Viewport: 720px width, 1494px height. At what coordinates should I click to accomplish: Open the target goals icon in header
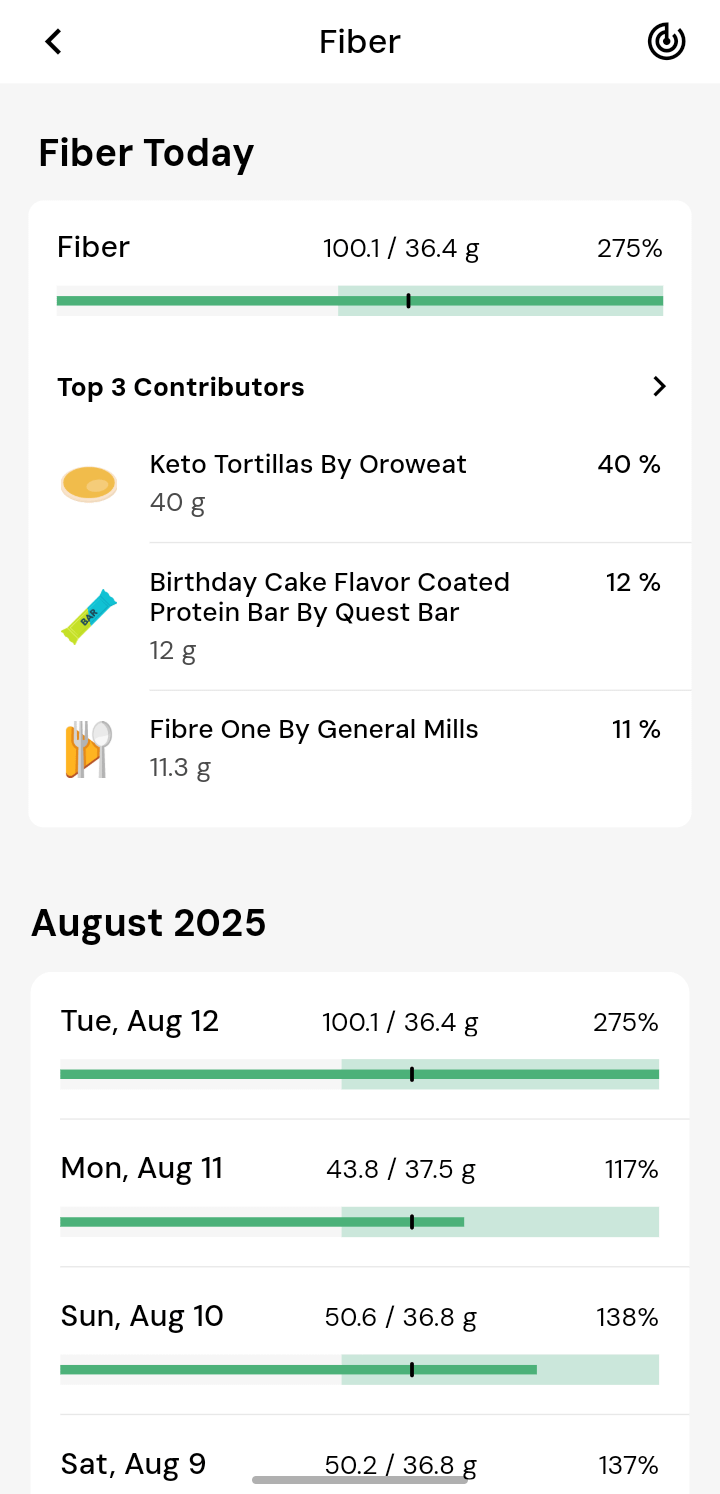pos(666,42)
